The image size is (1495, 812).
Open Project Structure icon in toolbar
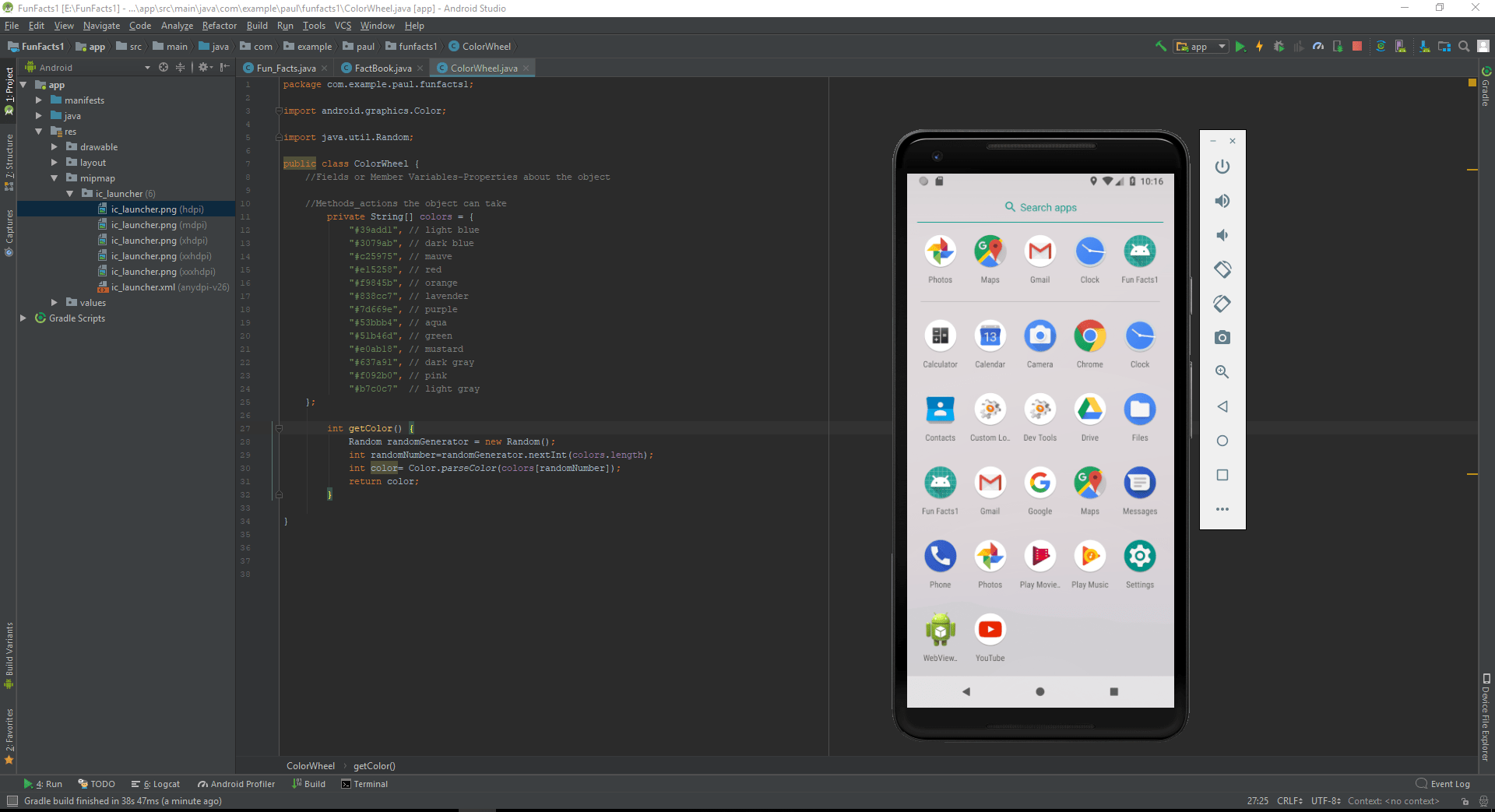coord(1444,47)
